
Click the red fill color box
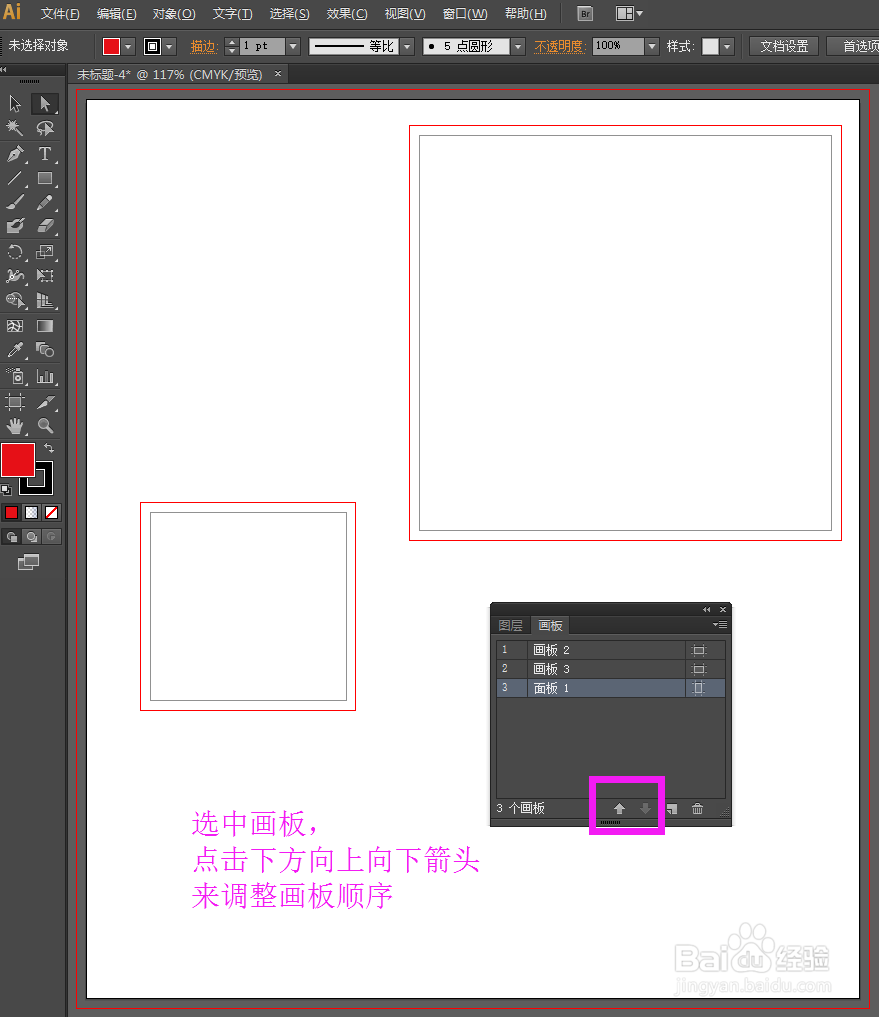[x=18, y=460]
